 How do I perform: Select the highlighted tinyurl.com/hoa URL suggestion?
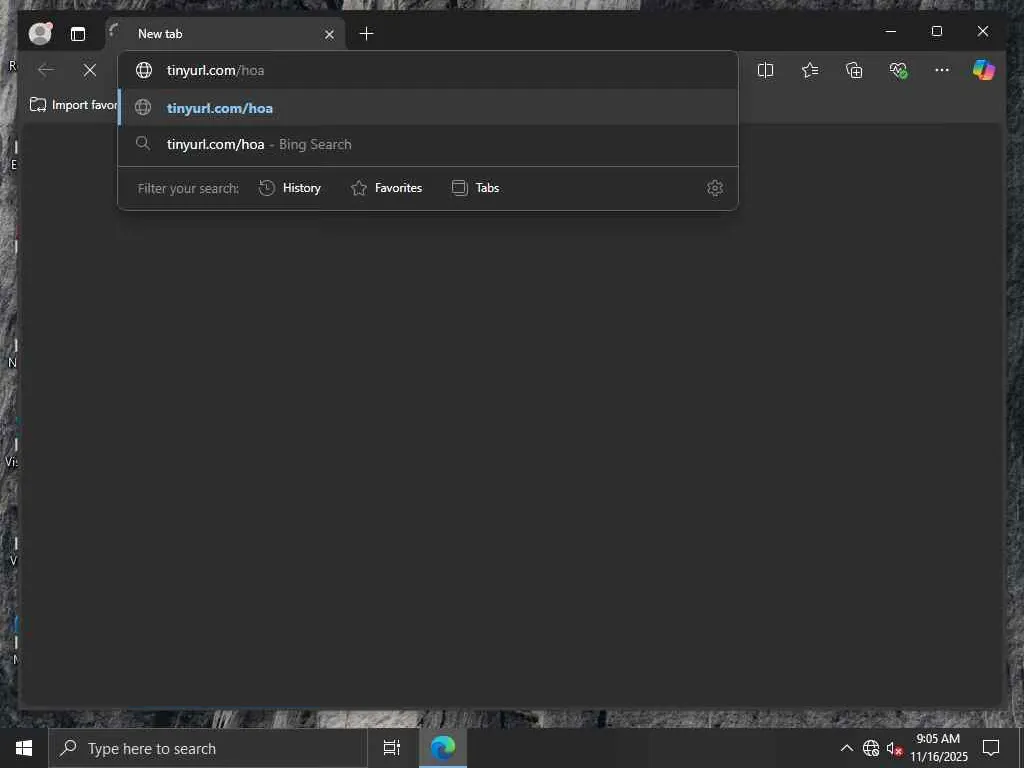pyautogui.click(x=428, y=108)
